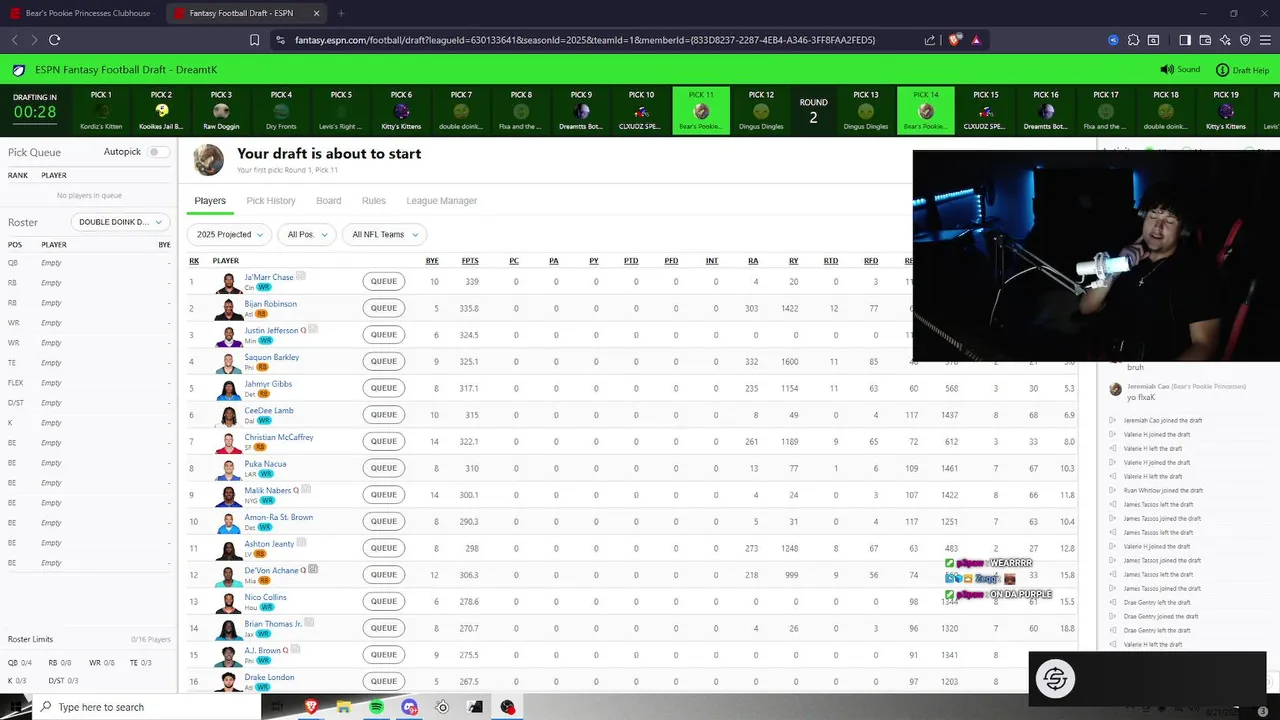1280x720 pixels.
Task: Click the Pick Queue heading
Action: pos(35,152)
